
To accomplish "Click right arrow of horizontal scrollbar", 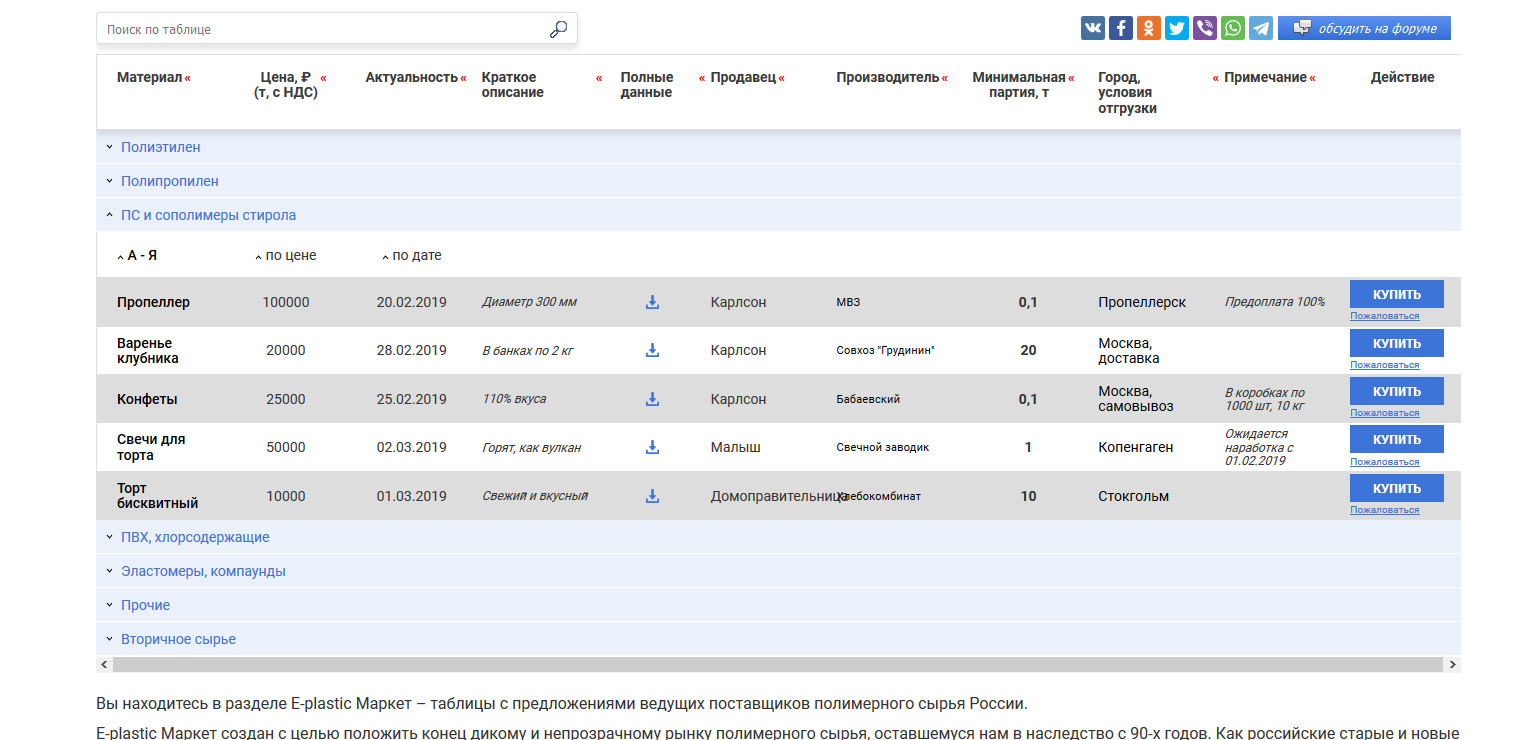I will click(1452, 664).
